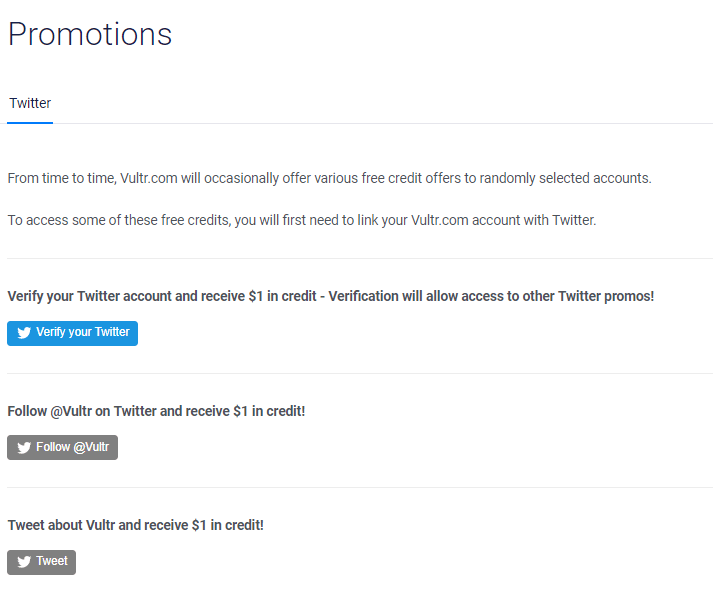Viewport: 713px width, 589px height.
Task: Click the sentence about linking account with Twitter
Action: point(302,220)
